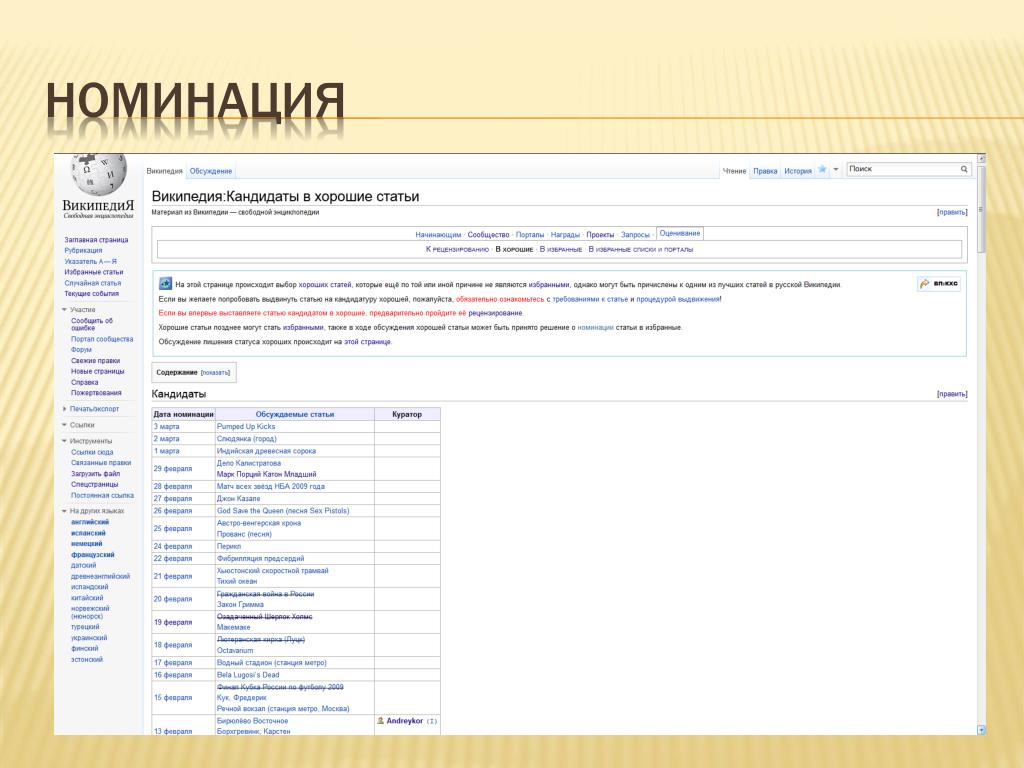Click the scrollbar down arrow

981,730
